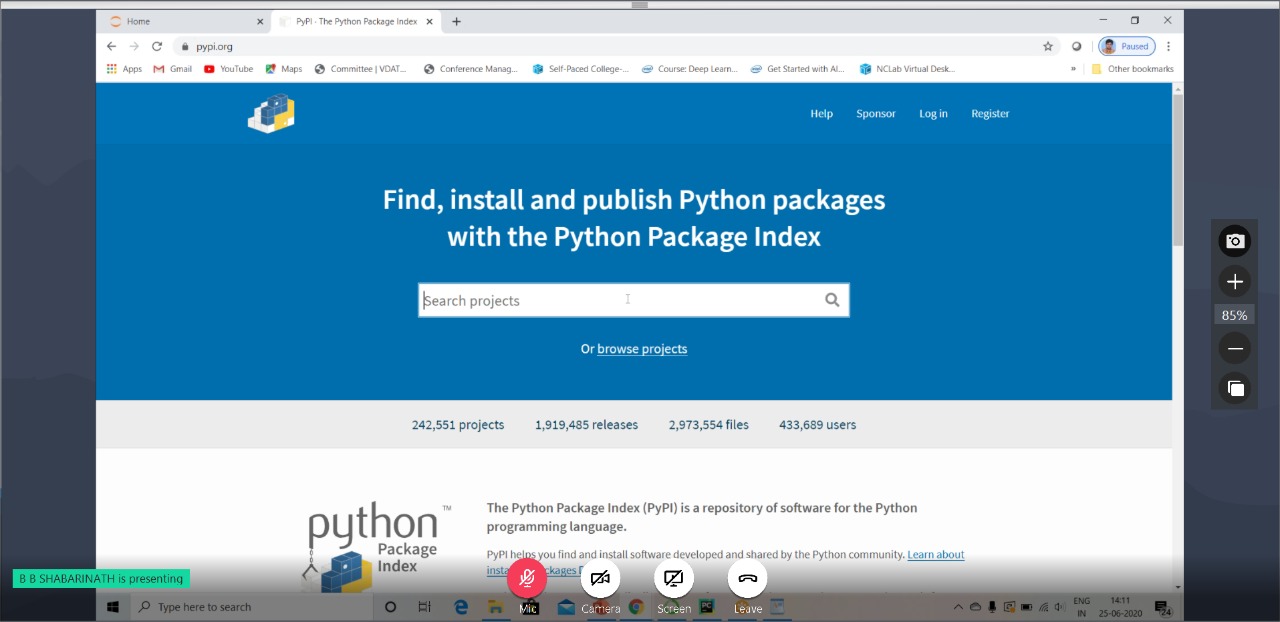1280x622 pixels.
Task: Click the browser vertical scrollbar
Action: pos(1177,170)
